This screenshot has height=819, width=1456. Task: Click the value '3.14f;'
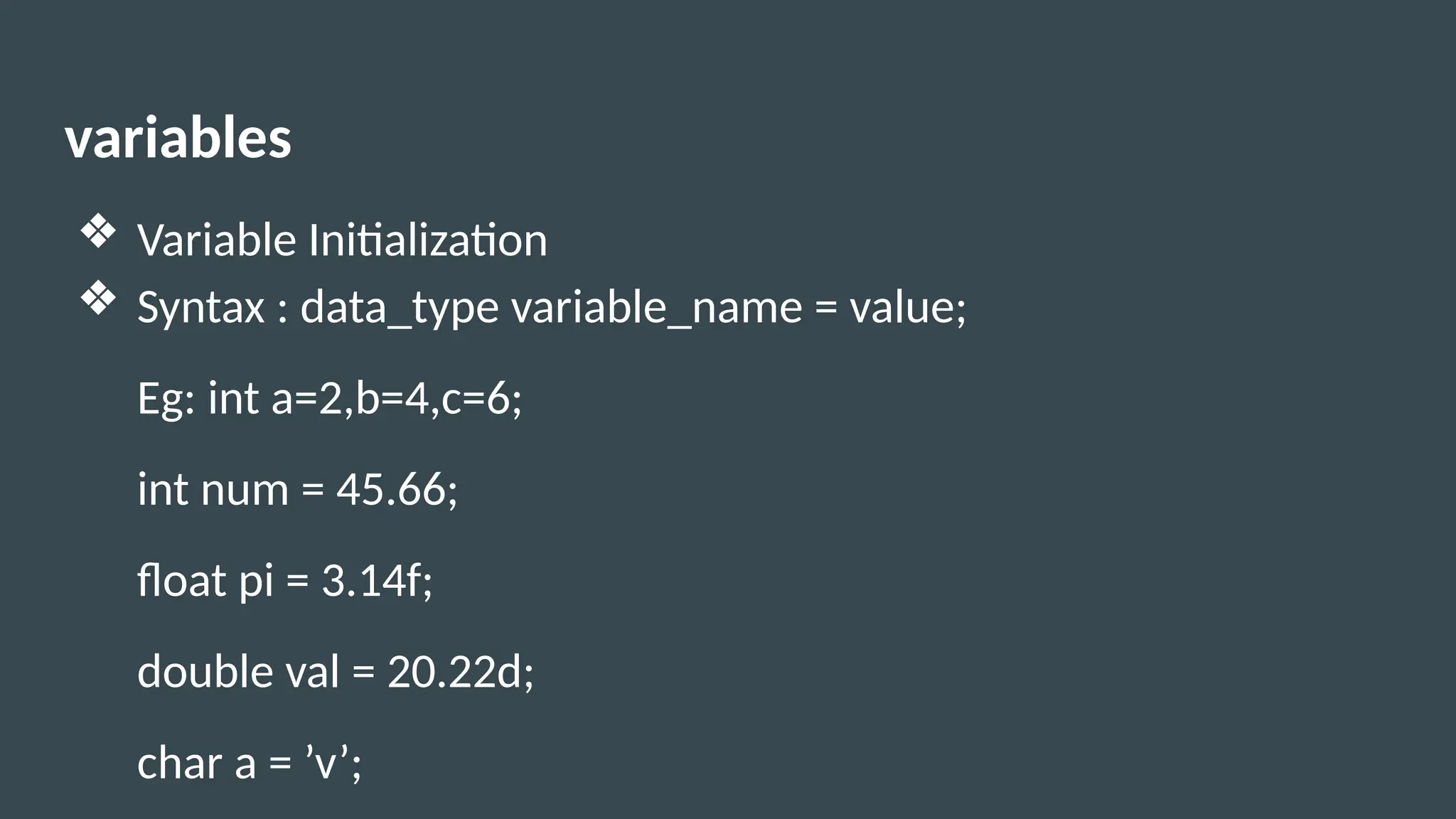(377, 580)
